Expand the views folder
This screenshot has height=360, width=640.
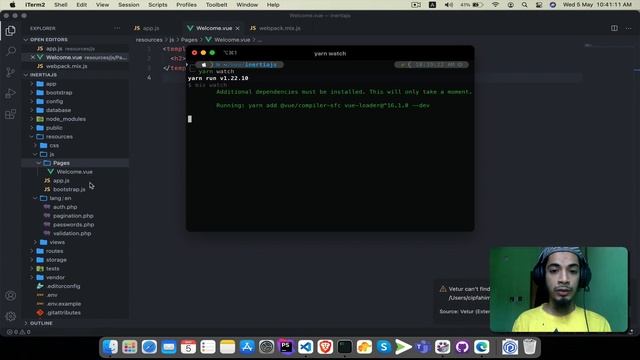point(57,242)
